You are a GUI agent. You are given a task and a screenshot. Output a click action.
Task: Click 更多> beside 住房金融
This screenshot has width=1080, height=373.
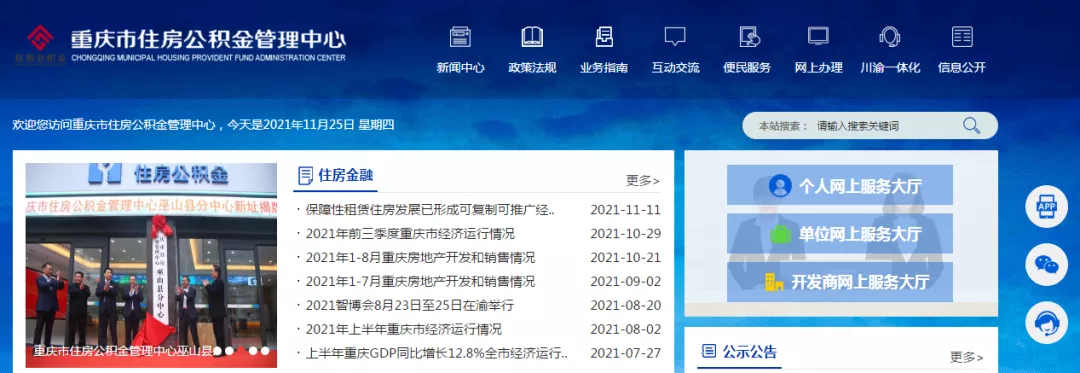tap(643, 180)
